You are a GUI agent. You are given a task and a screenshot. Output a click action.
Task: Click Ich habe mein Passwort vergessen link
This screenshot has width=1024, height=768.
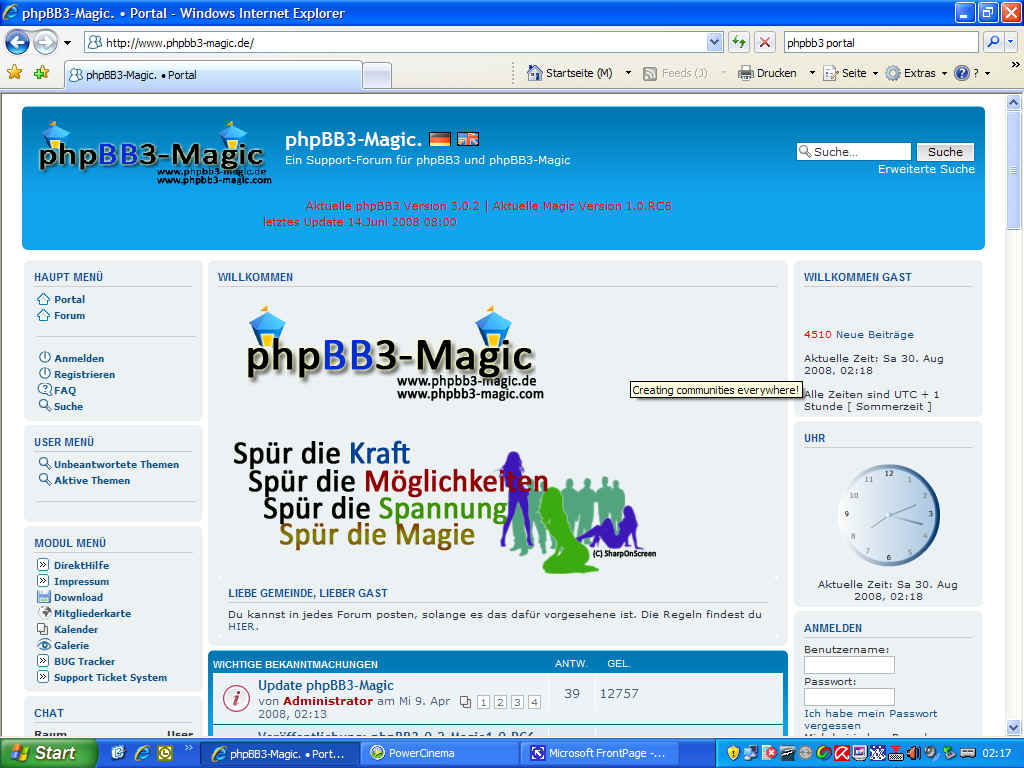coord(871,720)
